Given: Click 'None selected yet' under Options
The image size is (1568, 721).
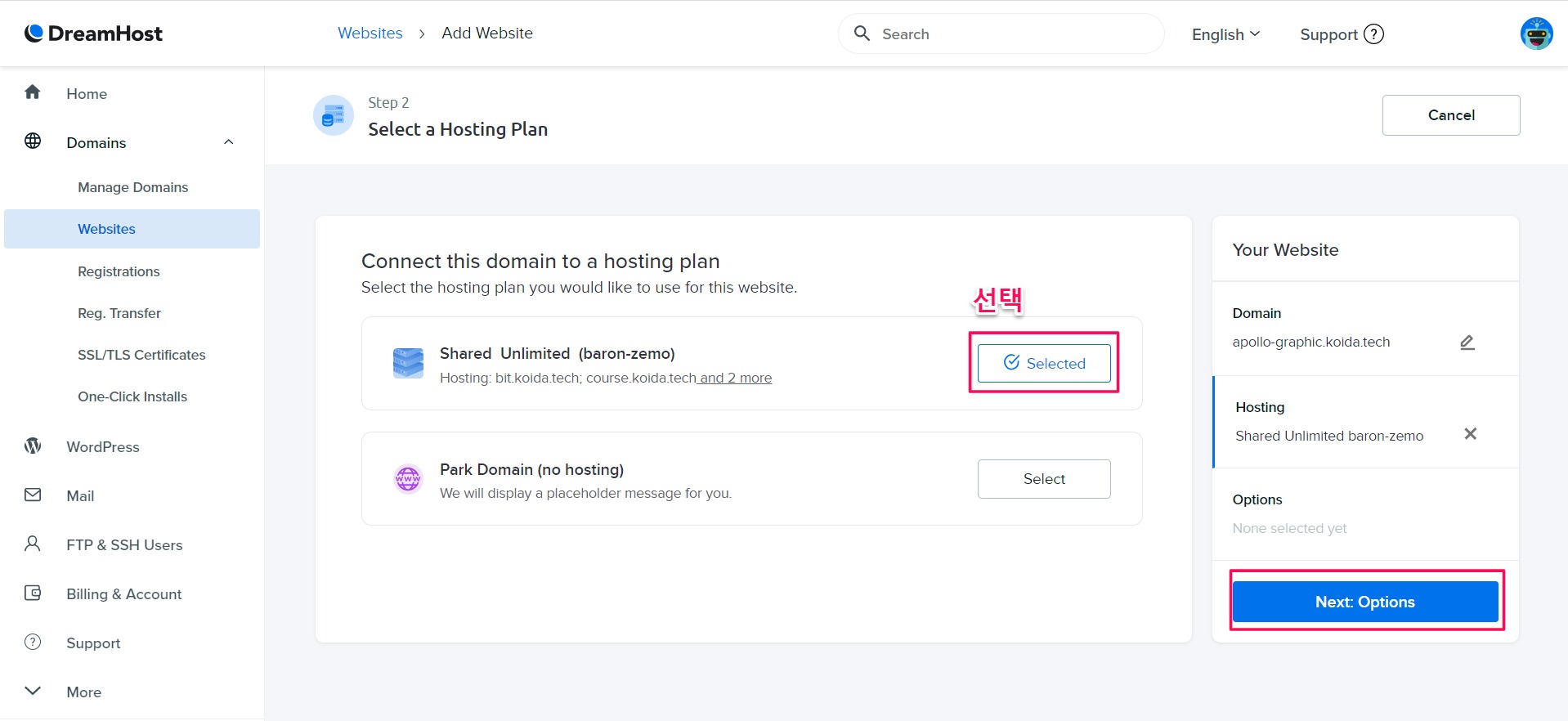Looking at the screenshot, I should click(x=1289, y=528).
